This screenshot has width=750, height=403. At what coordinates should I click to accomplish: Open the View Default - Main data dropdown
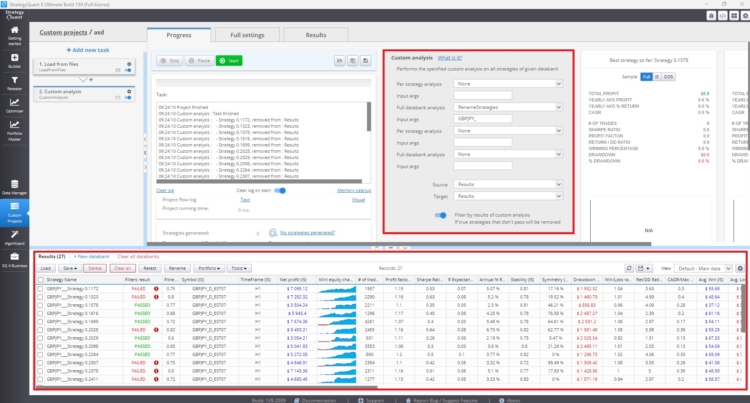[x=703, y=268]
